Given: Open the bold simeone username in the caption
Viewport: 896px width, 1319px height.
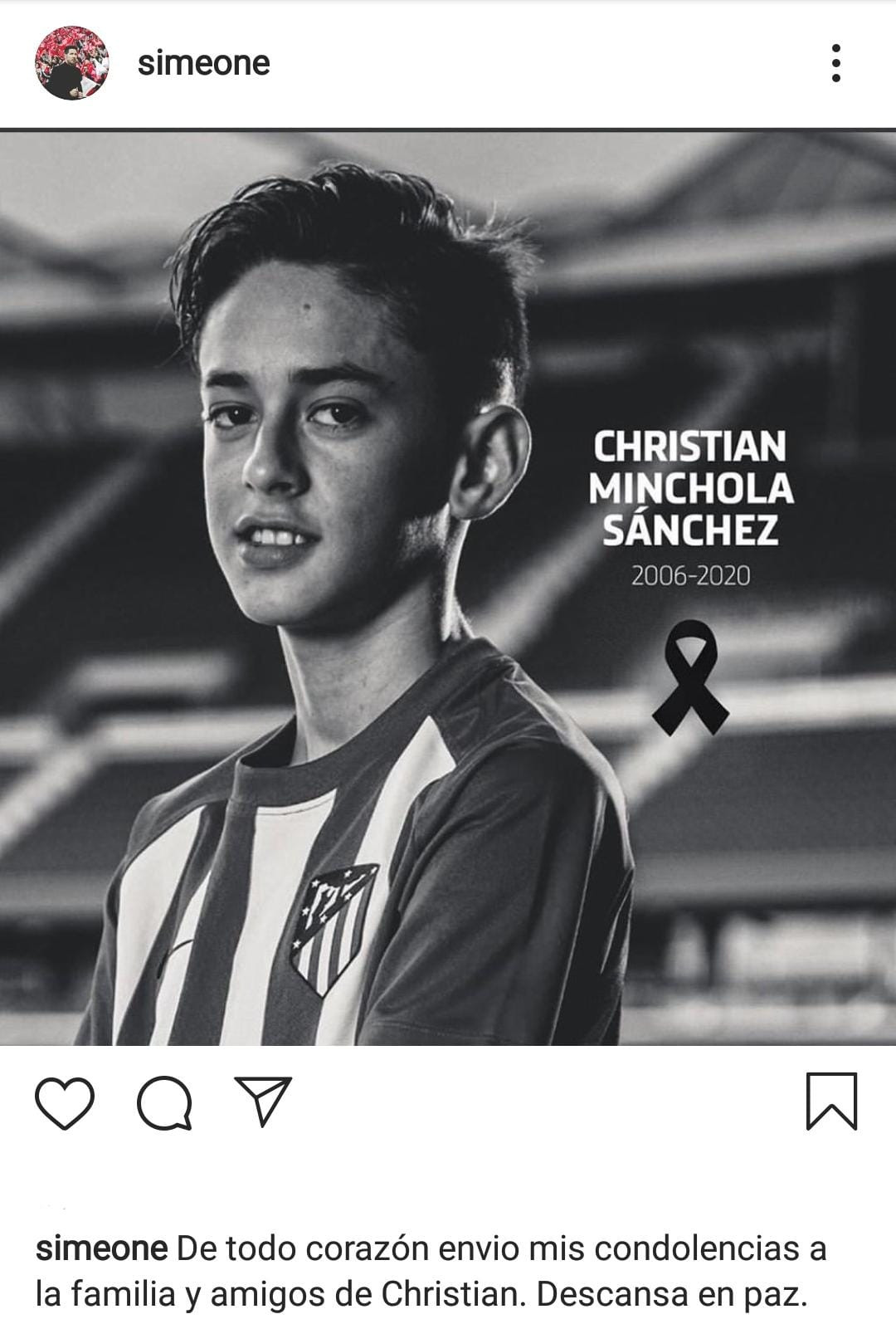Looking at the screenshot, I should point(102,1248).
